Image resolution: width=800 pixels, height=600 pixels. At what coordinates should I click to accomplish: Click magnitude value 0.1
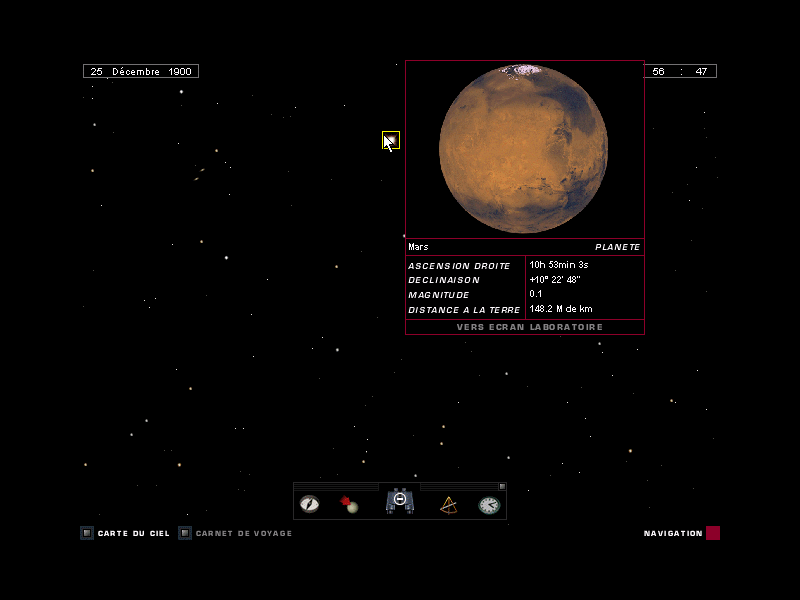coord(536,294)
